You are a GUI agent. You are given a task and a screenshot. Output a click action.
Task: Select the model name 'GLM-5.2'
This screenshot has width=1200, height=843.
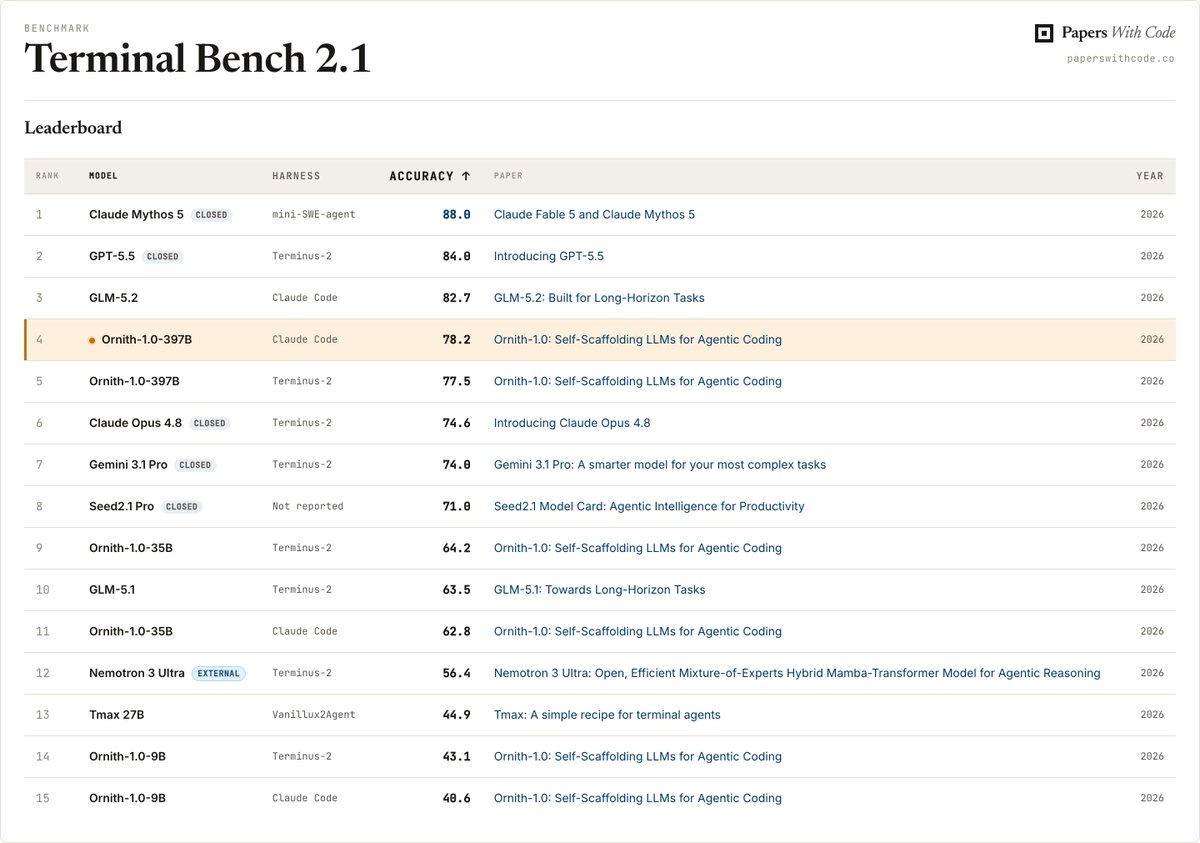pos(112,298)
